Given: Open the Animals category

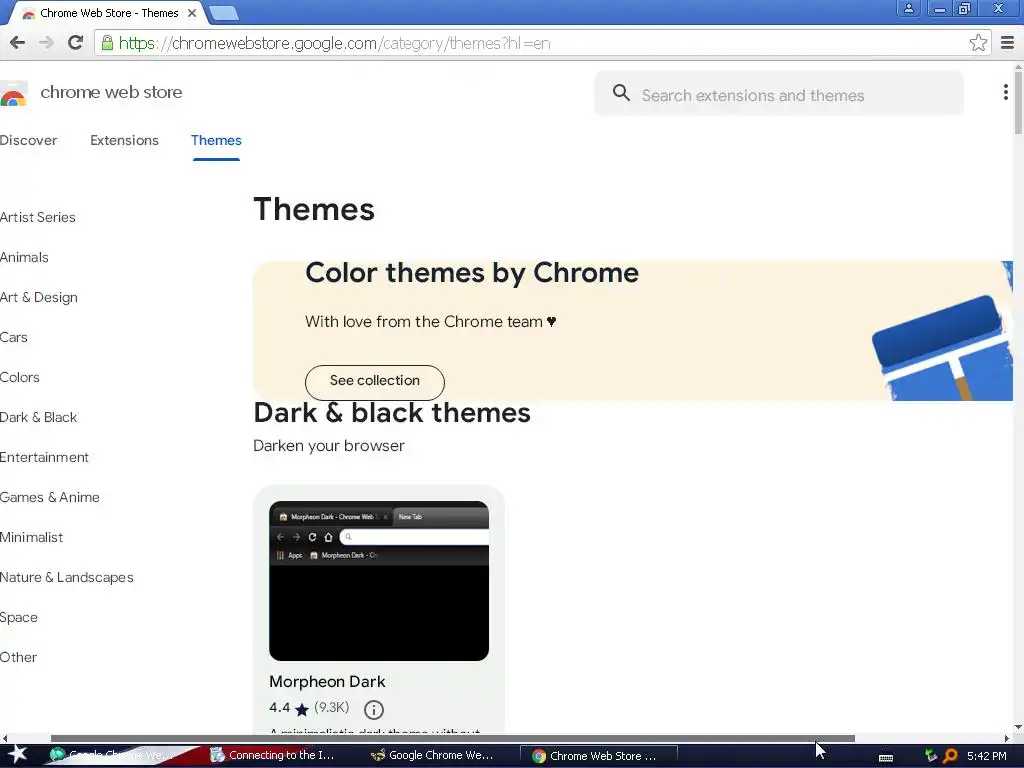Looking at the screenshot, I should click(24, 257).
